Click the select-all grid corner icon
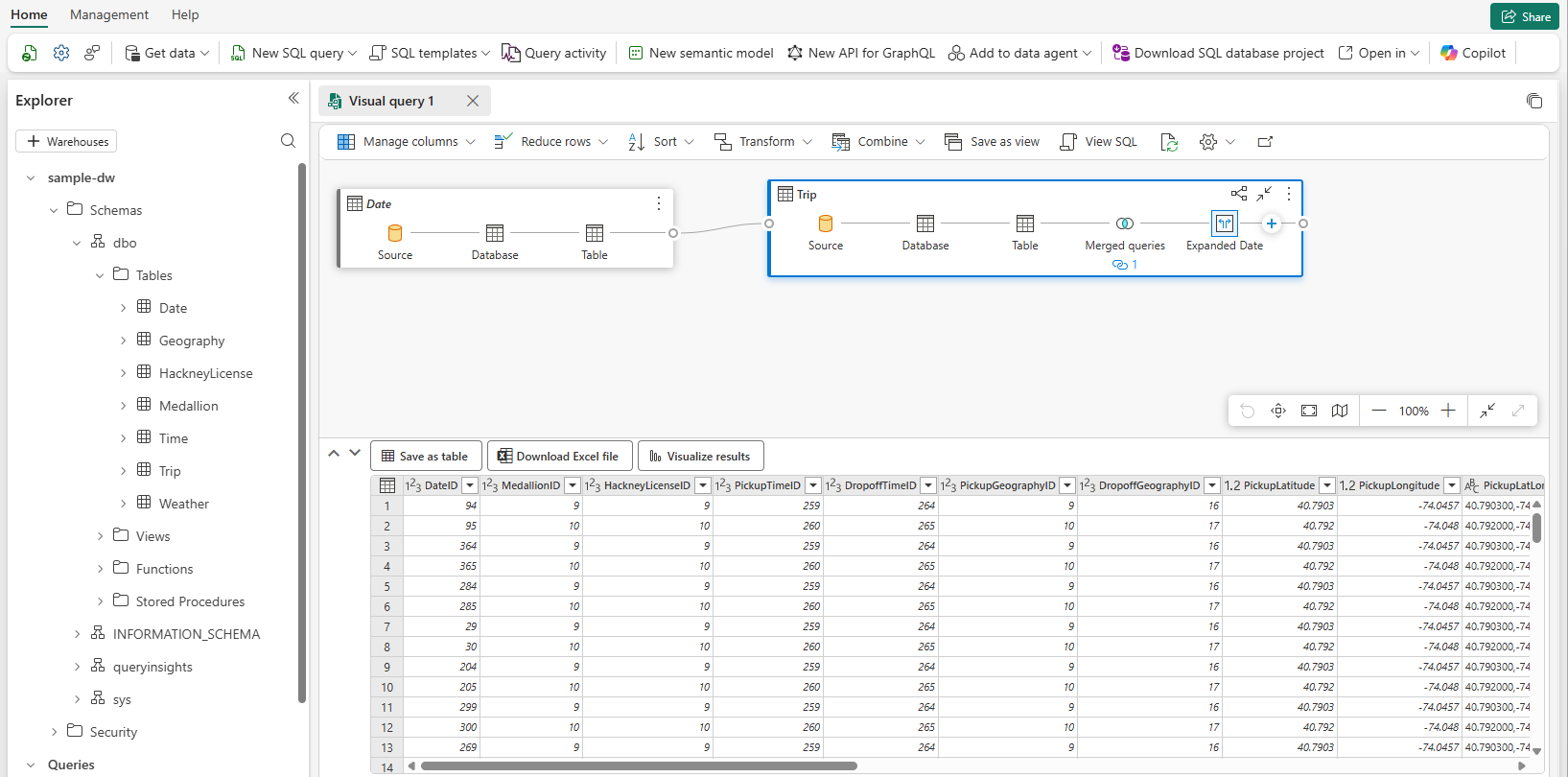 tap(387, 485)
